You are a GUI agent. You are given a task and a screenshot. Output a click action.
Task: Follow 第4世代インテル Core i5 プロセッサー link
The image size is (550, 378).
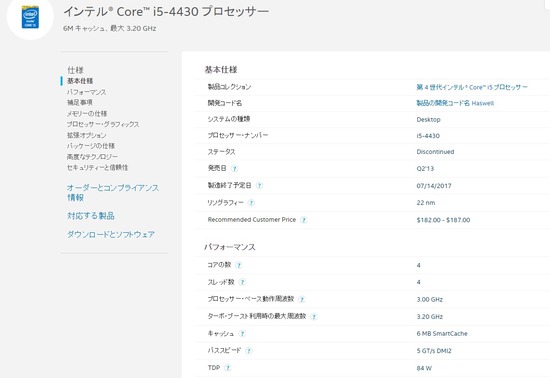point(472,87)
